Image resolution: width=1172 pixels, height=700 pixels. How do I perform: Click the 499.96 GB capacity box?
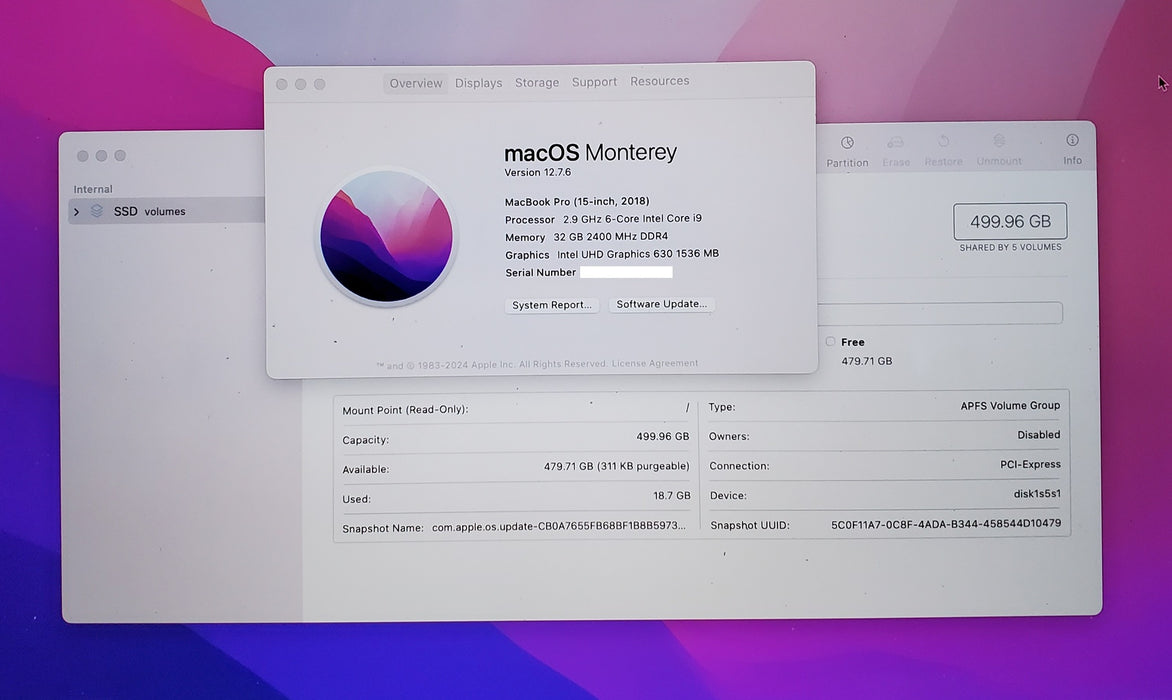(x=1011, y=221)
